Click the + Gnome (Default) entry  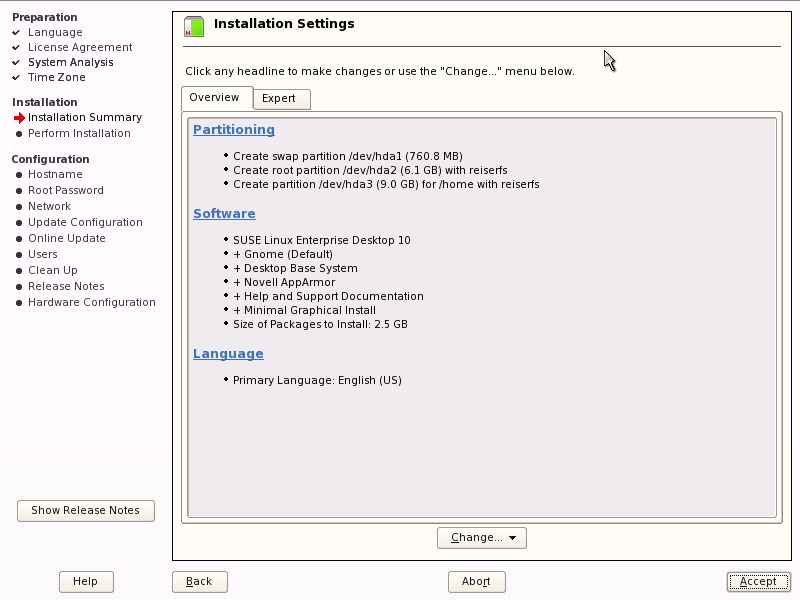click(x=283, y=254)
